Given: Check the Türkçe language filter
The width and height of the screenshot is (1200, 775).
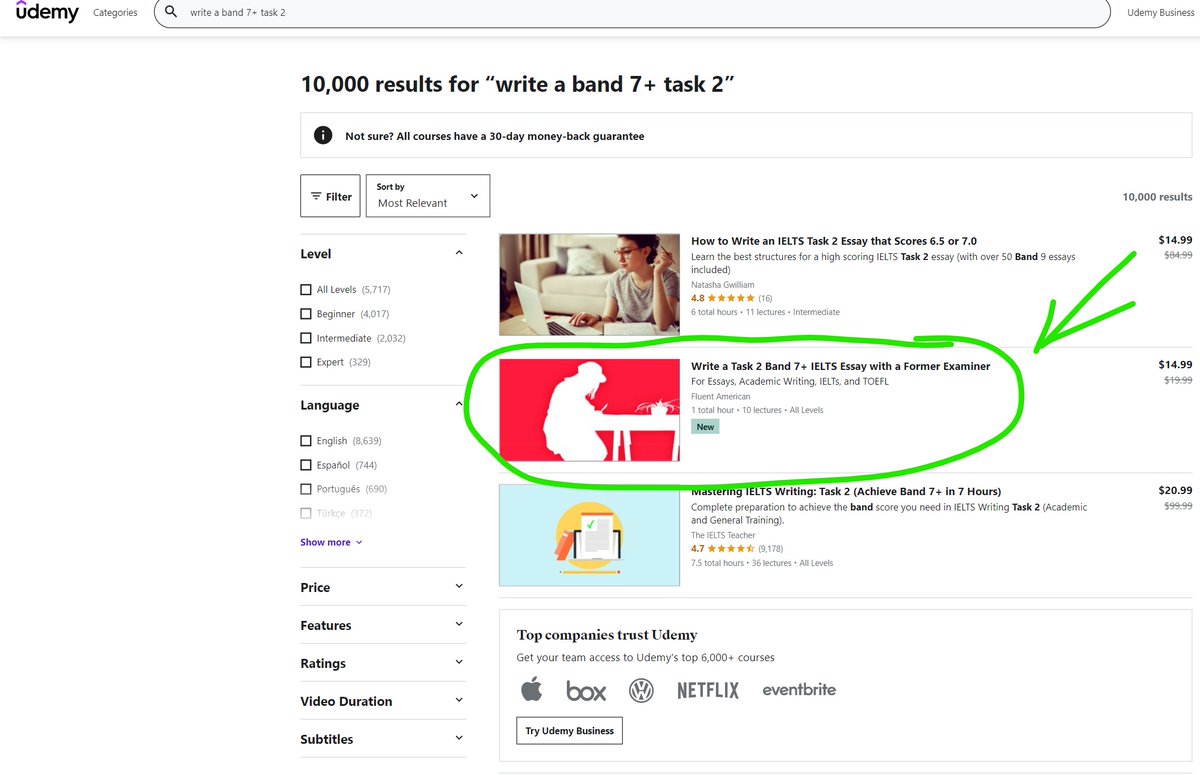Looking at the screenshot, I should point(306,513).
